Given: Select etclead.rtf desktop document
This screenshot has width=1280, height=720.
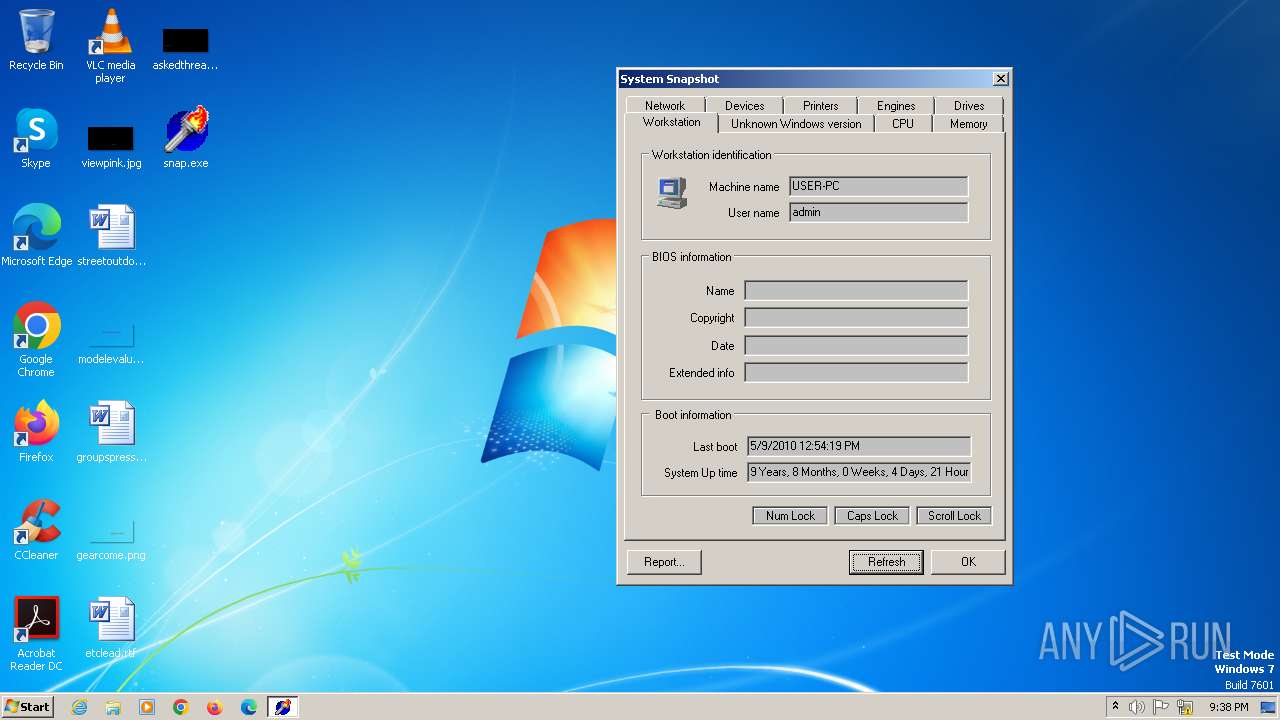Looking at the screenshot, I should pyautogui.click(x=111, y=627).
